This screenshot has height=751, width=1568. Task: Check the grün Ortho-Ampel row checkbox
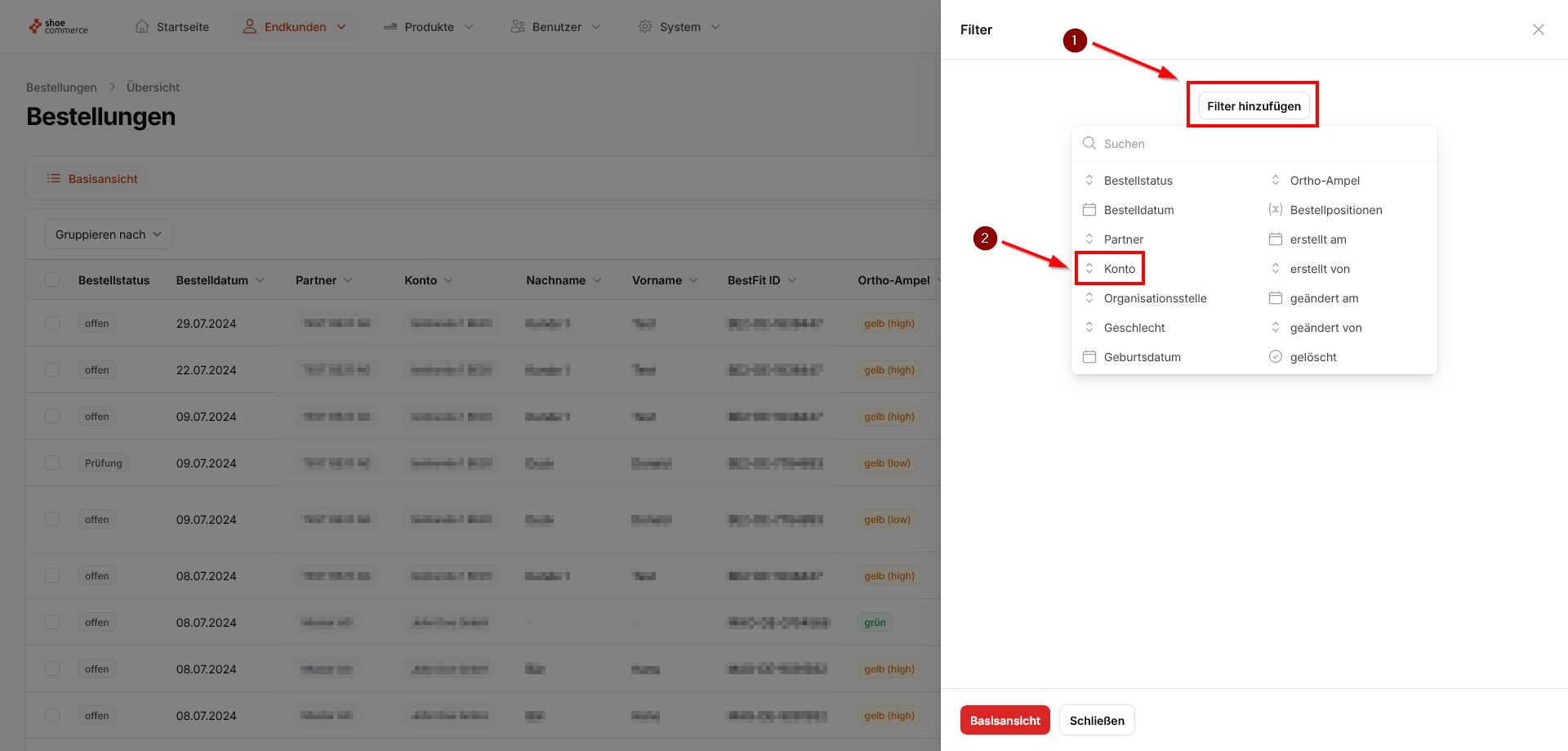(52, 622)
